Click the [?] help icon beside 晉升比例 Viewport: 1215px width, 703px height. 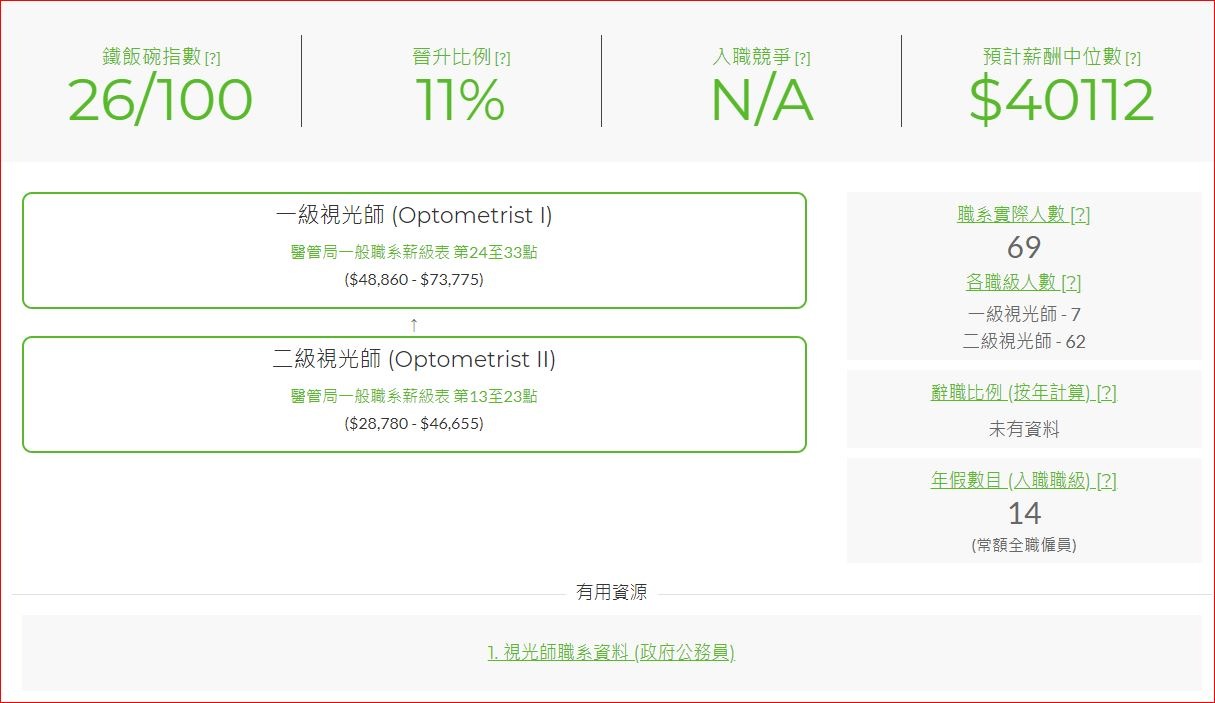tap(502, 59)
